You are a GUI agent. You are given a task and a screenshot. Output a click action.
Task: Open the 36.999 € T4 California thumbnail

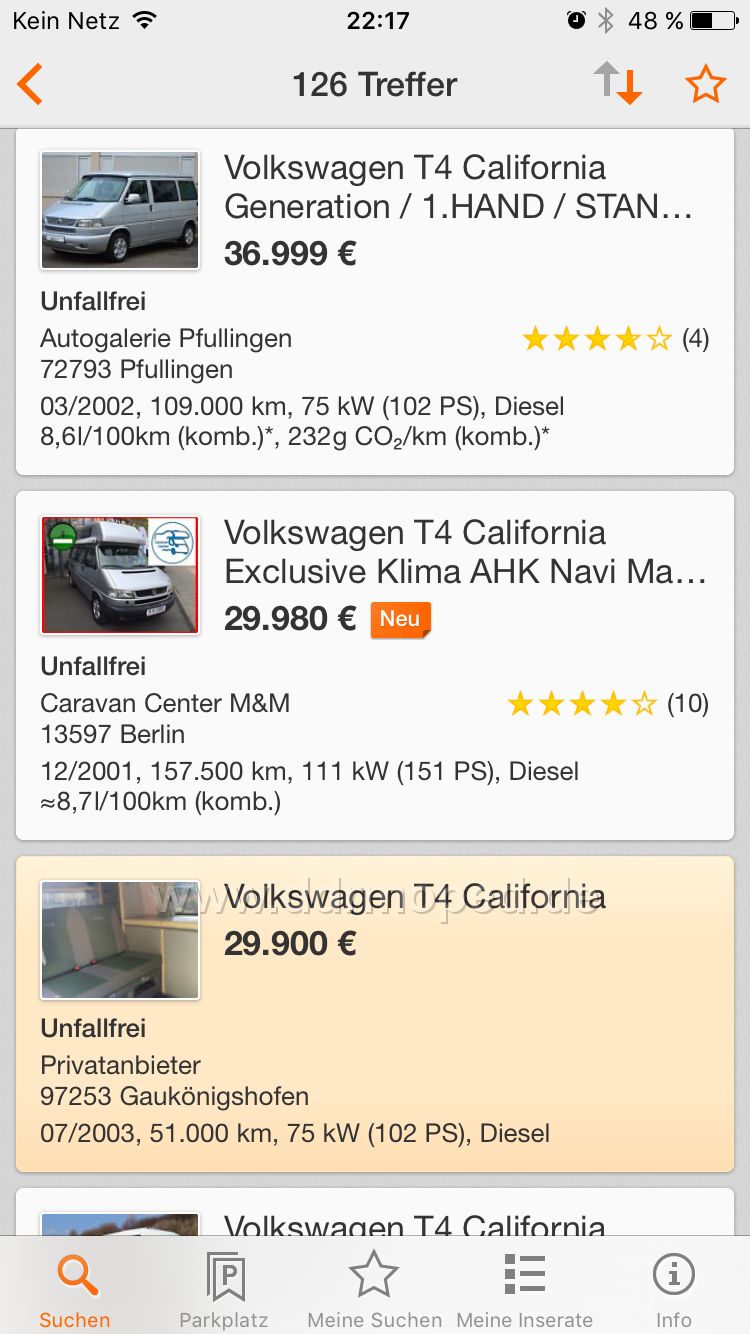(120, 210)
